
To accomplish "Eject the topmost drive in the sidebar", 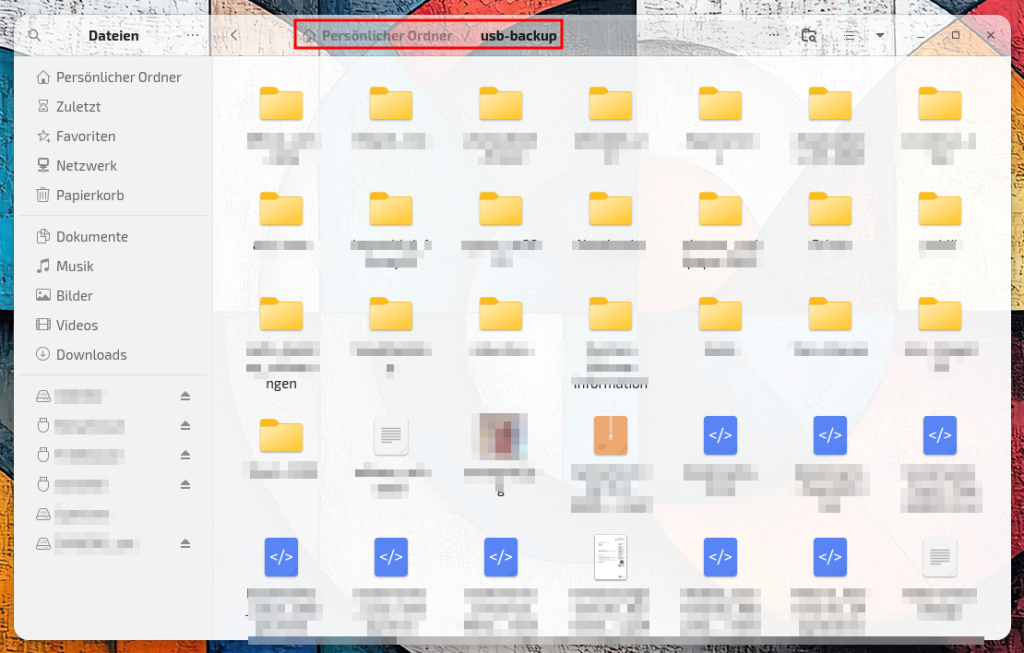I will click(185, 396).
